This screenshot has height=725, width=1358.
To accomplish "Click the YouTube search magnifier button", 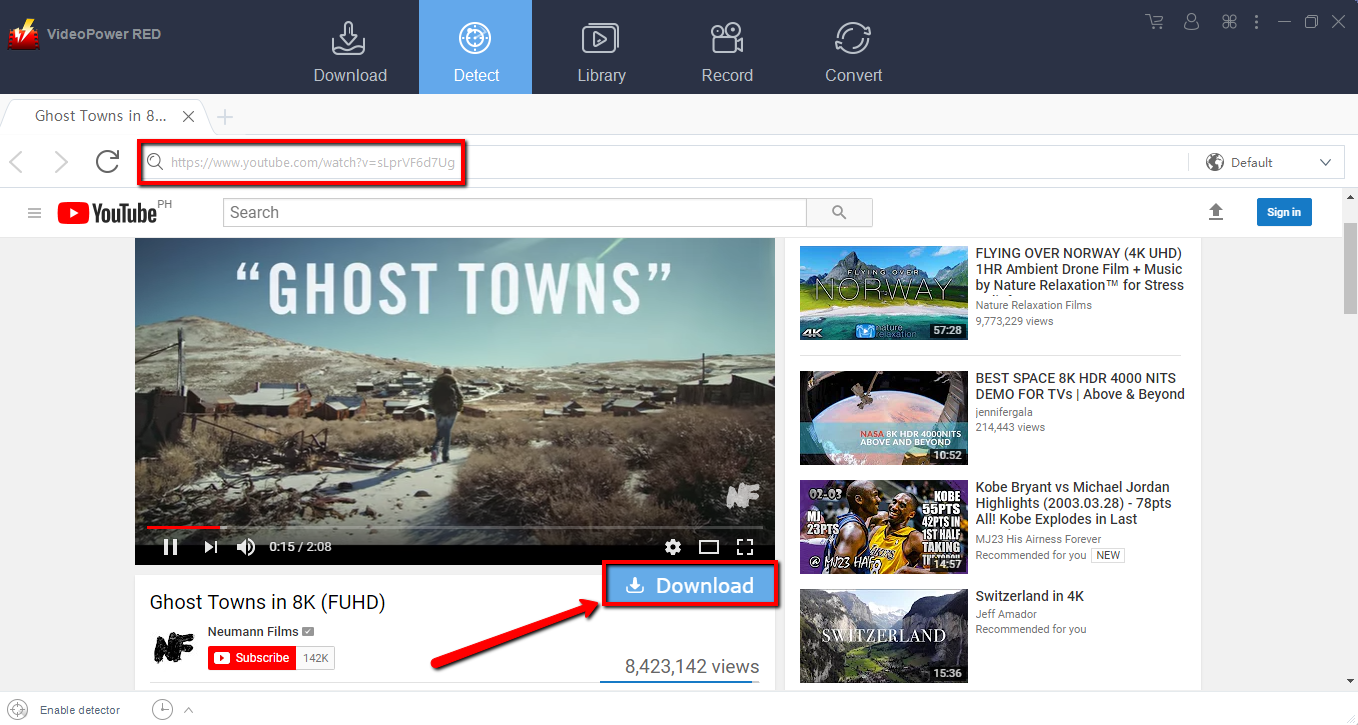I will [839, 212].
